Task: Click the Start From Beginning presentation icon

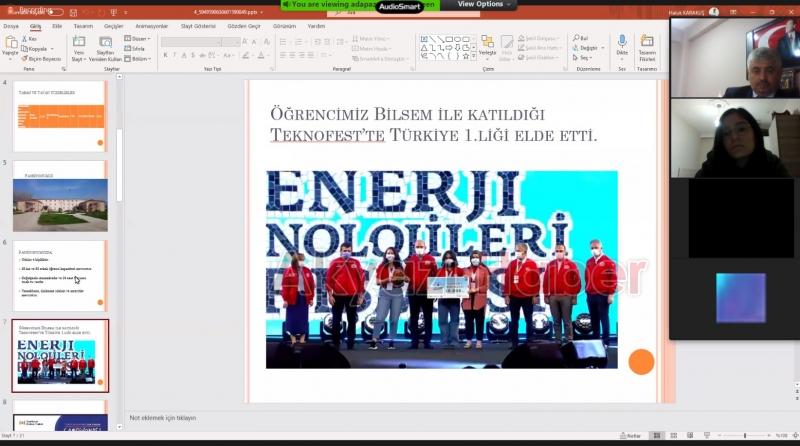Action: (x=113, y=12)
